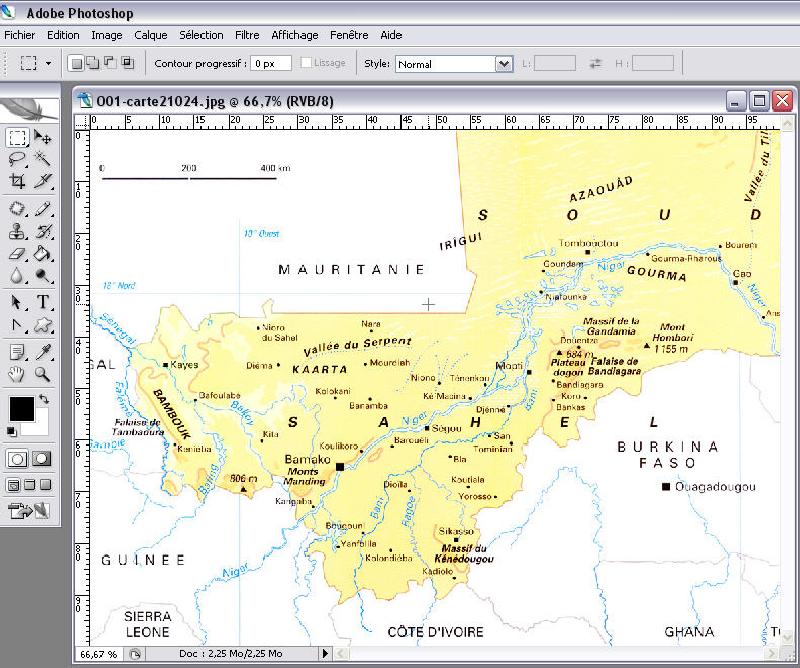The height and width of the screenshot is (668, 800).
Task: Click the L width input field
Action: pyautogui.click(x=555, y=64)
